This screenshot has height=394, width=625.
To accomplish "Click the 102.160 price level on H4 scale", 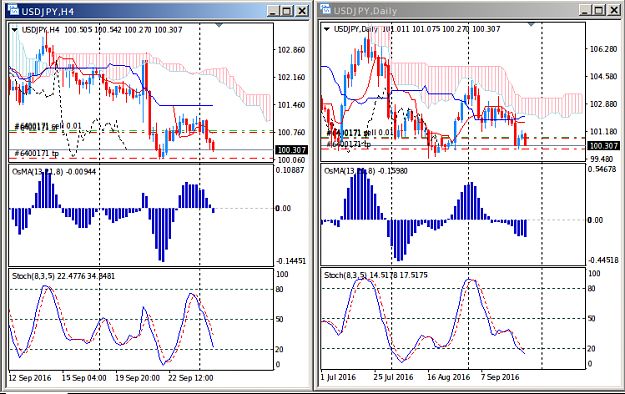I will pyautogui.click(x=291, y=77).
